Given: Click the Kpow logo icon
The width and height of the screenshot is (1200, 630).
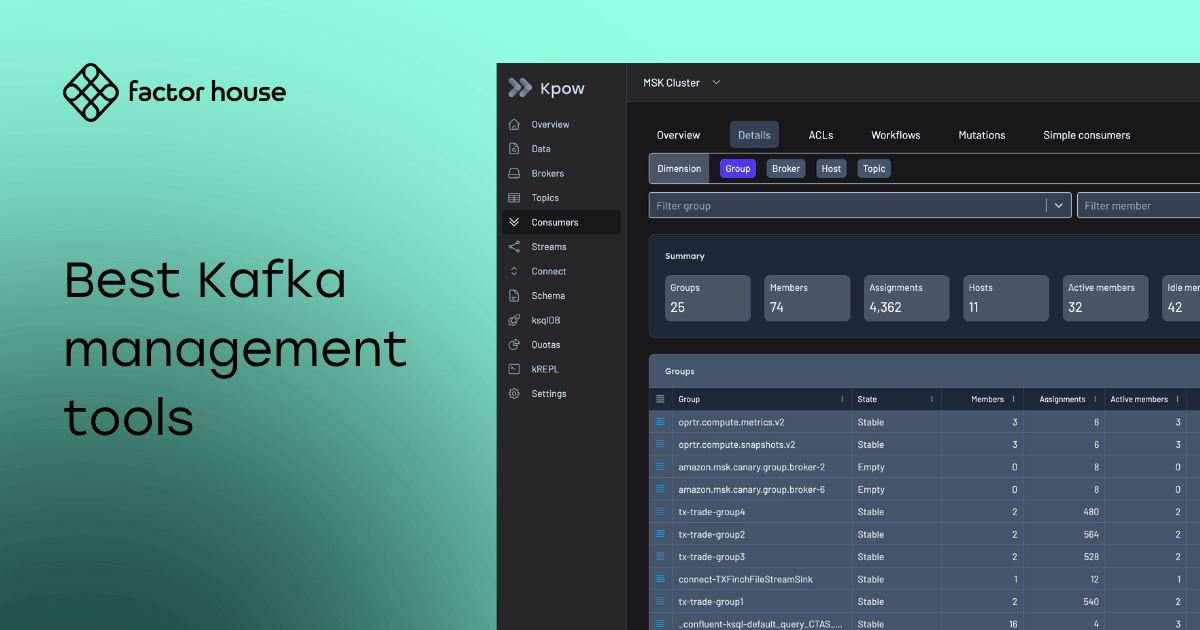Looking at the screenshot, I should click(x=519, y=88).
